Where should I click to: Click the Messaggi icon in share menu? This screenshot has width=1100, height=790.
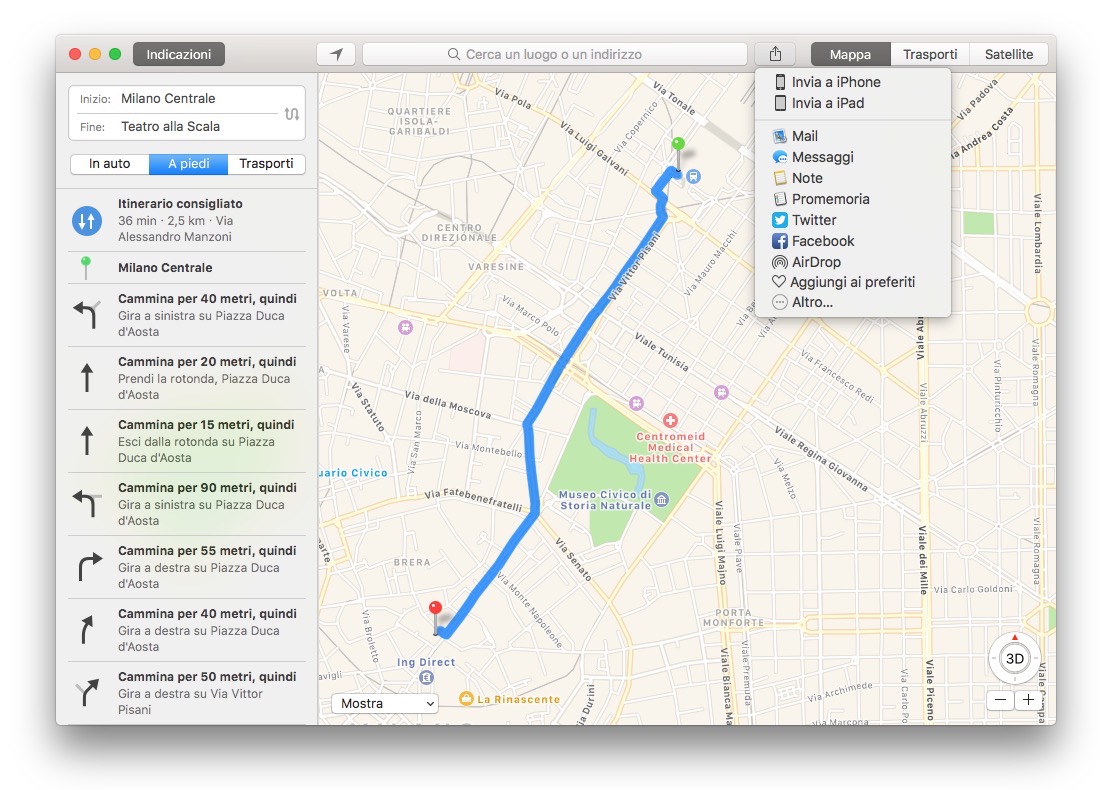(779, 157)
